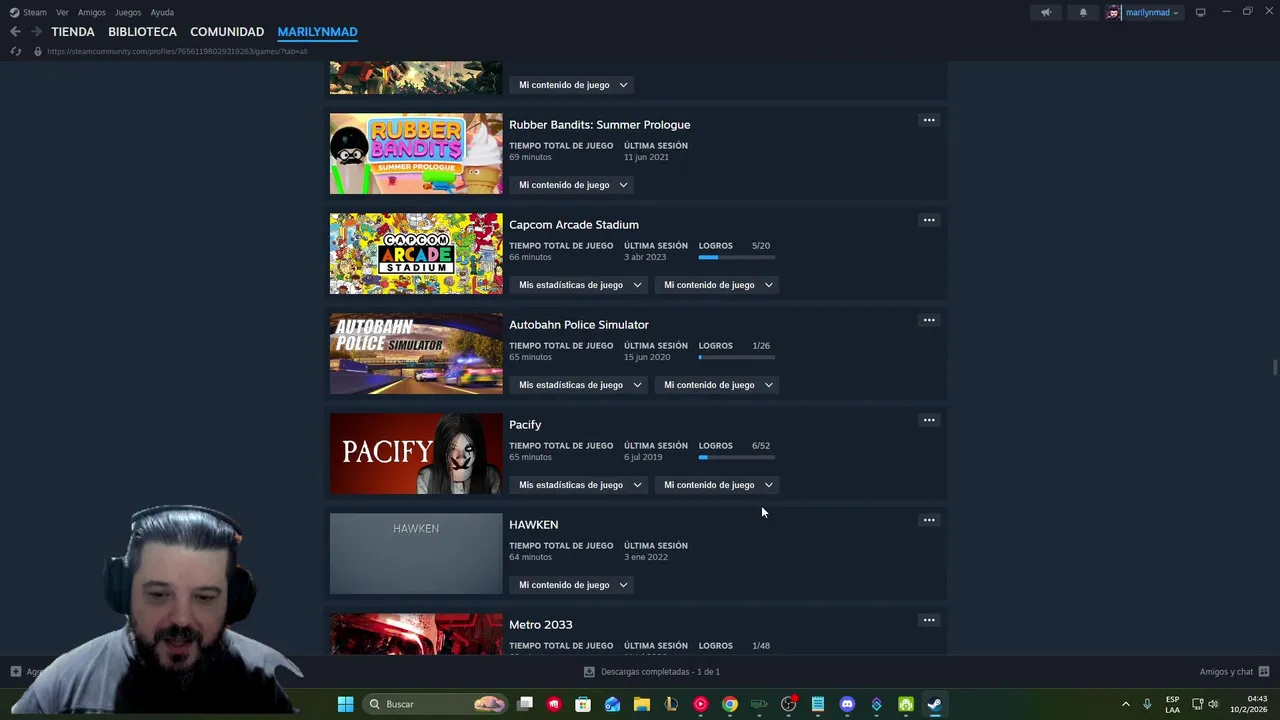1280x720 pixels.
Task: Click the Capcom Arcade Stadium thumbnail
Action: [416, 253]
